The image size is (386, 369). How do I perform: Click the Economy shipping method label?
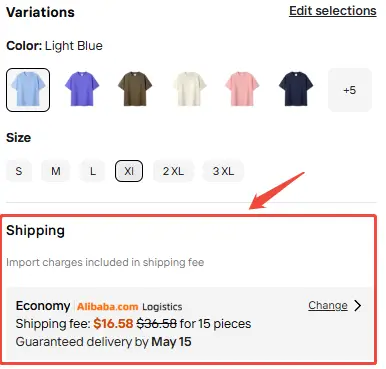coord(43,306)
